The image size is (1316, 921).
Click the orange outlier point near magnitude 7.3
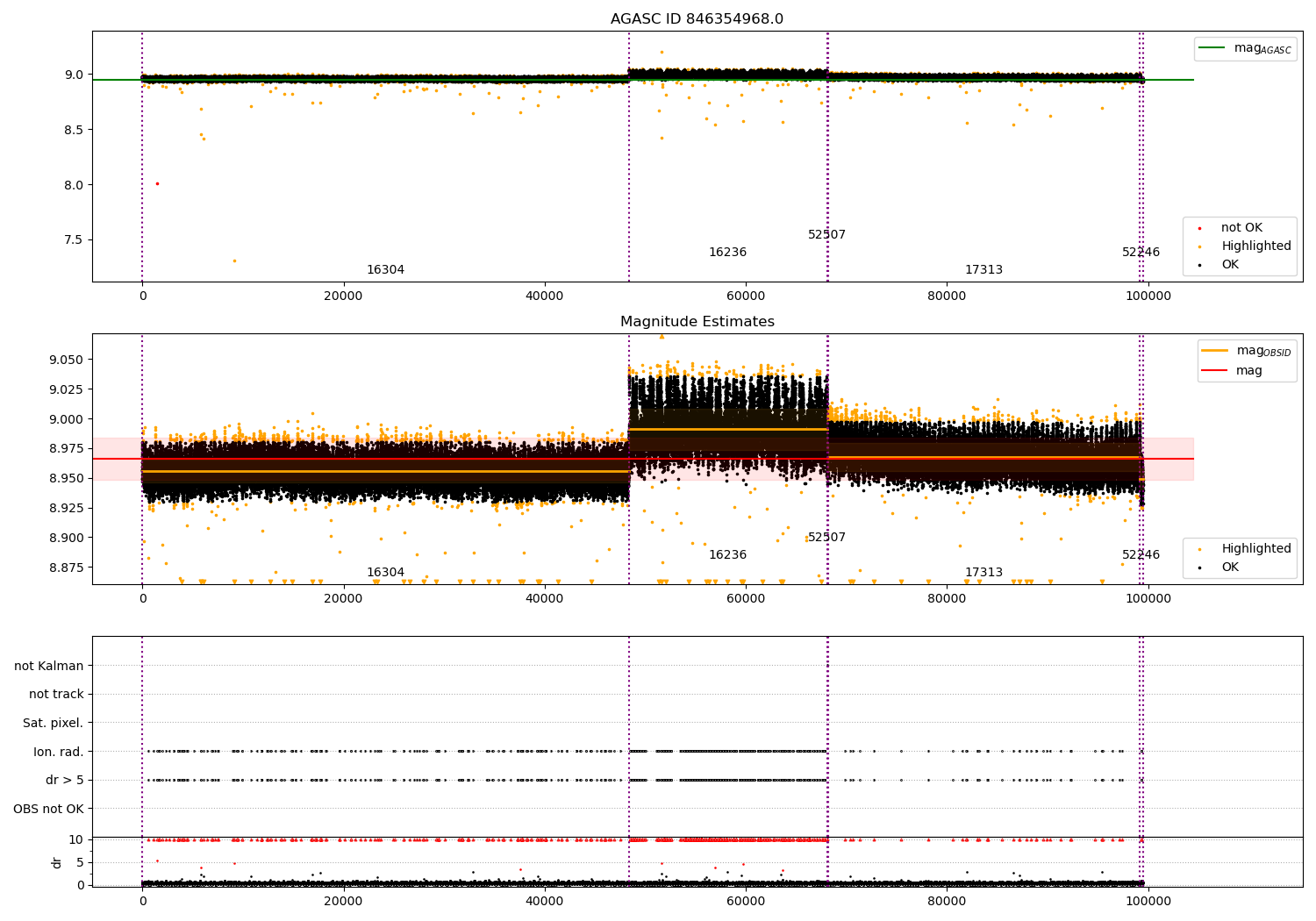point(233,261)
